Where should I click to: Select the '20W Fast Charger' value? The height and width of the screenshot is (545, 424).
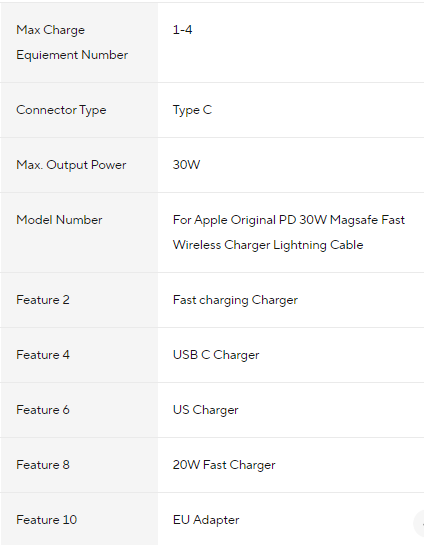point(224,465)
